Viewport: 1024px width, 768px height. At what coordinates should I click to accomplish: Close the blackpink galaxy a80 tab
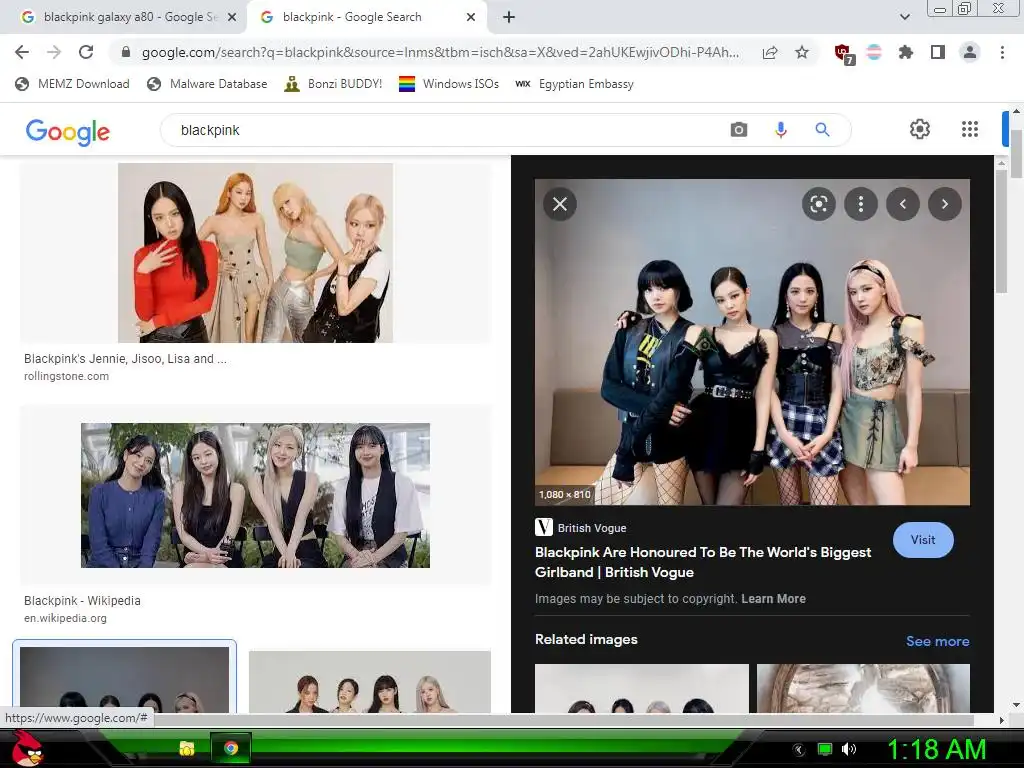point(232,17)
